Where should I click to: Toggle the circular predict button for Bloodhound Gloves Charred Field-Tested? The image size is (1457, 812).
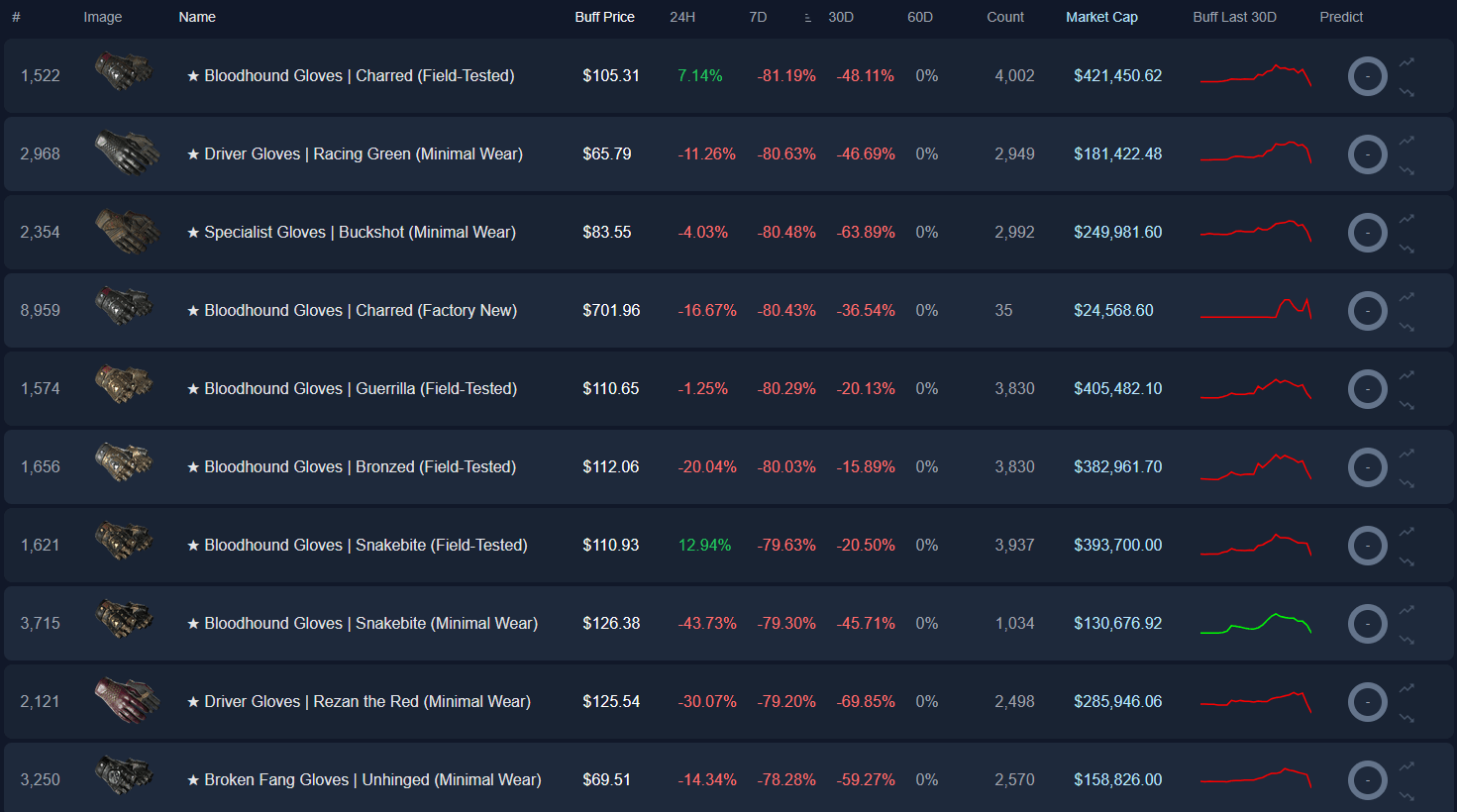coord(1367,76)
